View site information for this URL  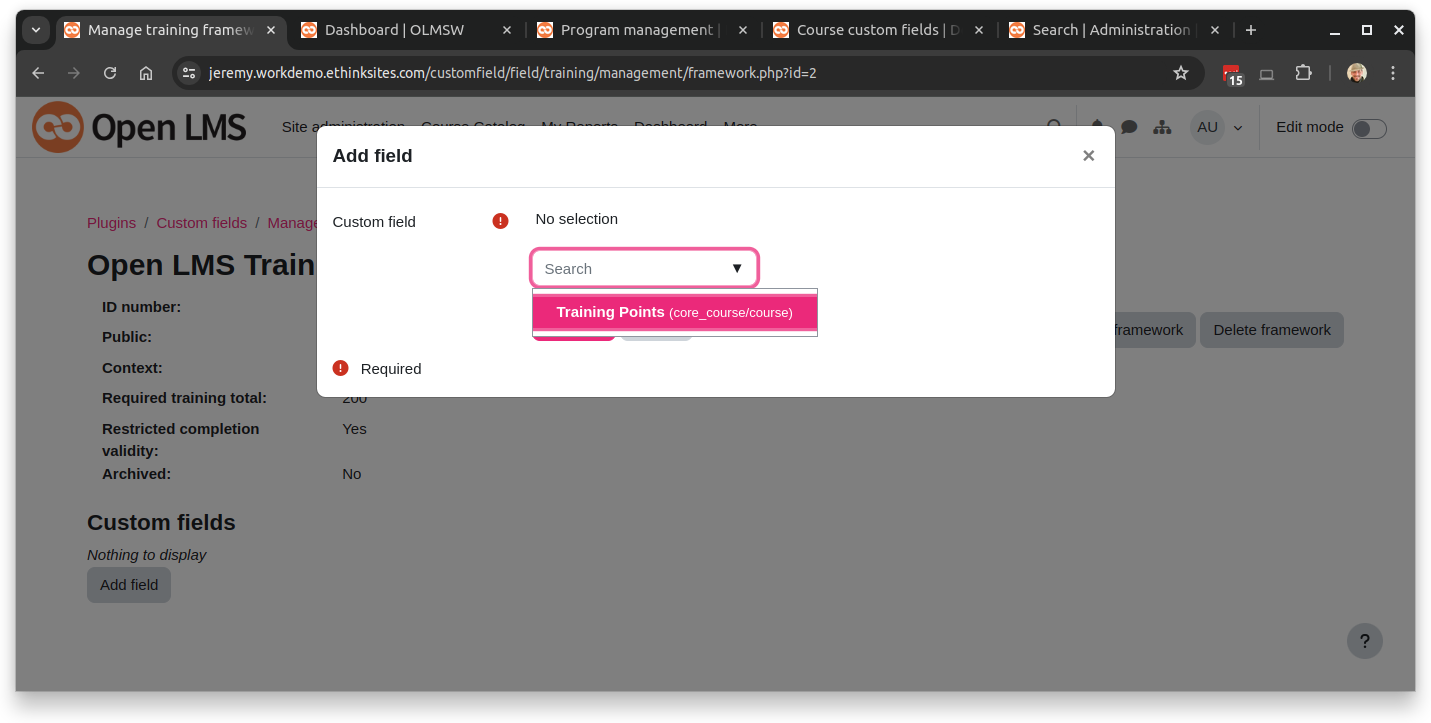189,73
